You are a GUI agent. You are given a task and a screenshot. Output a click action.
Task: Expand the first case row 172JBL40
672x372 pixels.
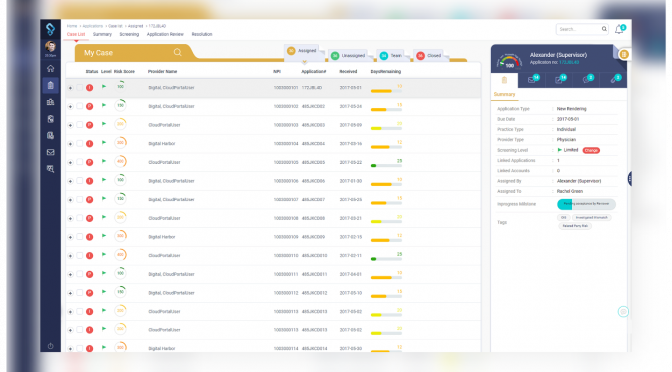coord(70,88)
